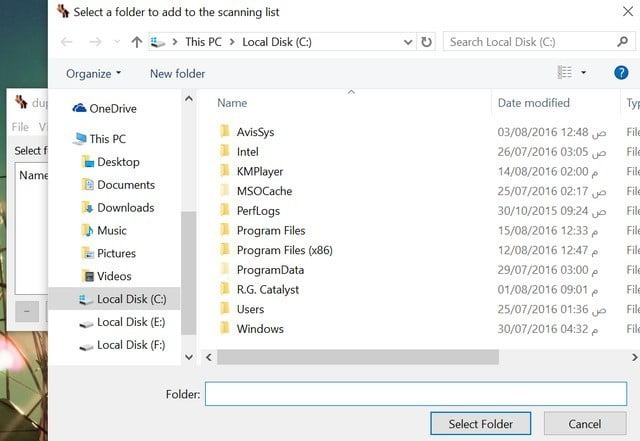This screenshot has height=441, width=640.
Task: Click the Select Folder button
Action: point(480,424)
